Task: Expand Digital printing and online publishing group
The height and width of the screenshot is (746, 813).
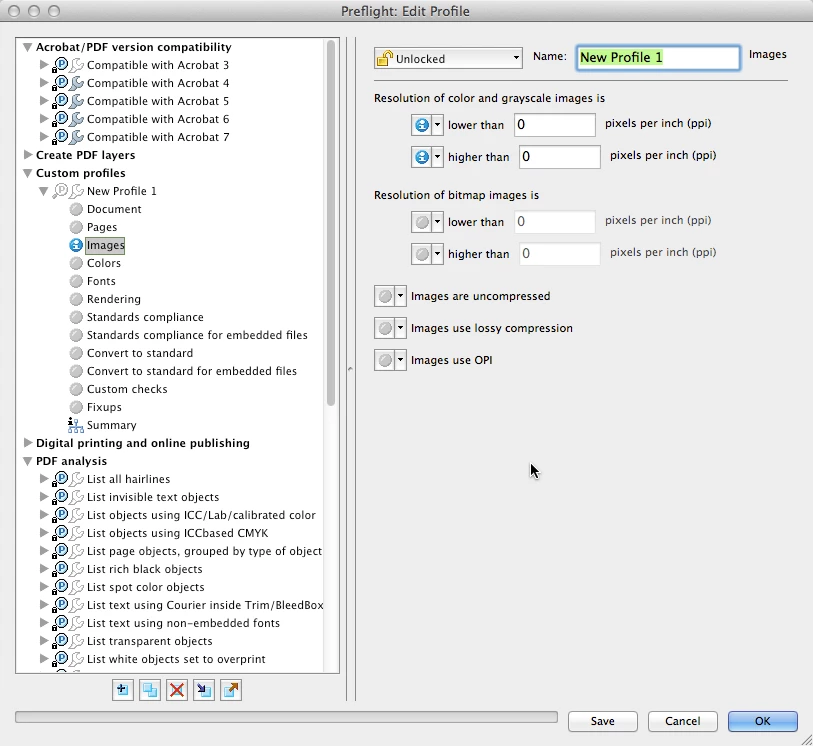Action: point(27,443)
